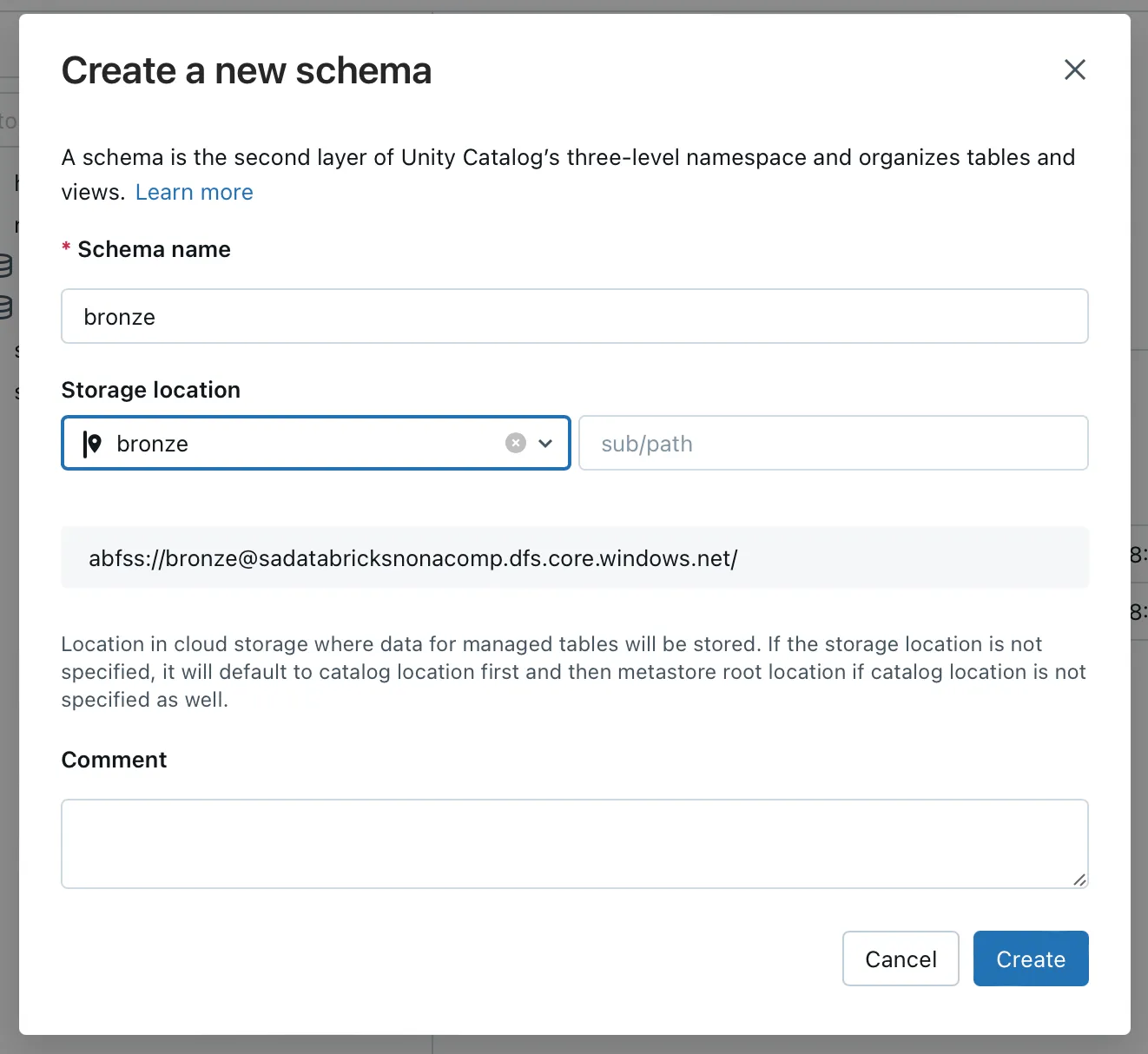Click the Schema name input field
The height and width of the screenshot is (1054, 1148).
(x=574, y=317)
